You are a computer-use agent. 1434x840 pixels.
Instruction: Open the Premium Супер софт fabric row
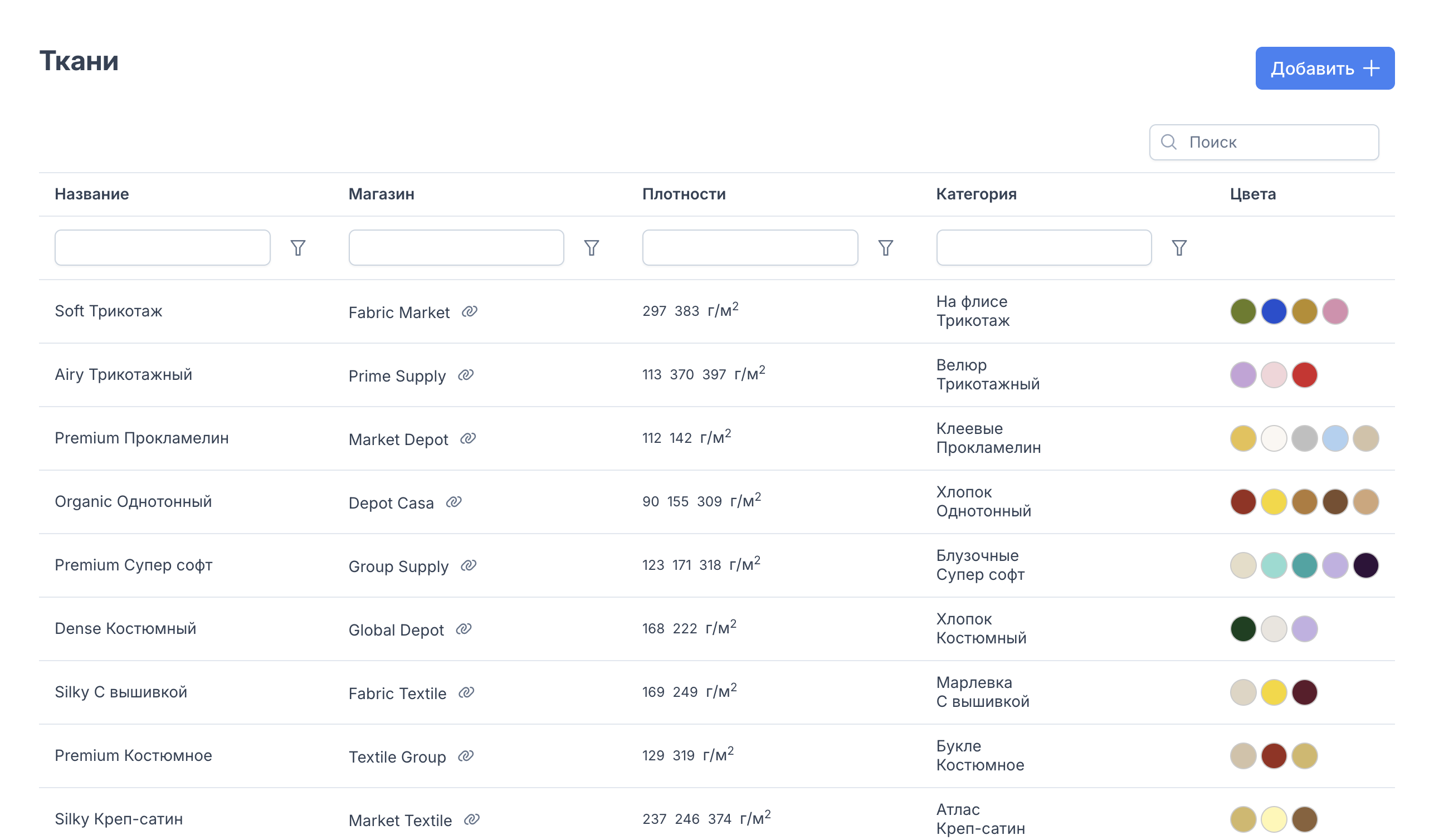click(717, 565)
